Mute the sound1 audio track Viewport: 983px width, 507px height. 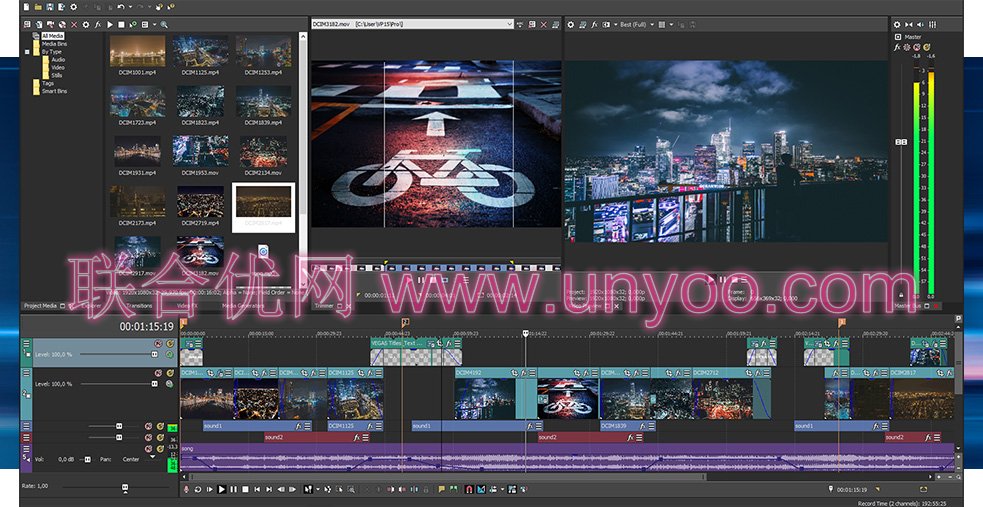tap(149, 426)
